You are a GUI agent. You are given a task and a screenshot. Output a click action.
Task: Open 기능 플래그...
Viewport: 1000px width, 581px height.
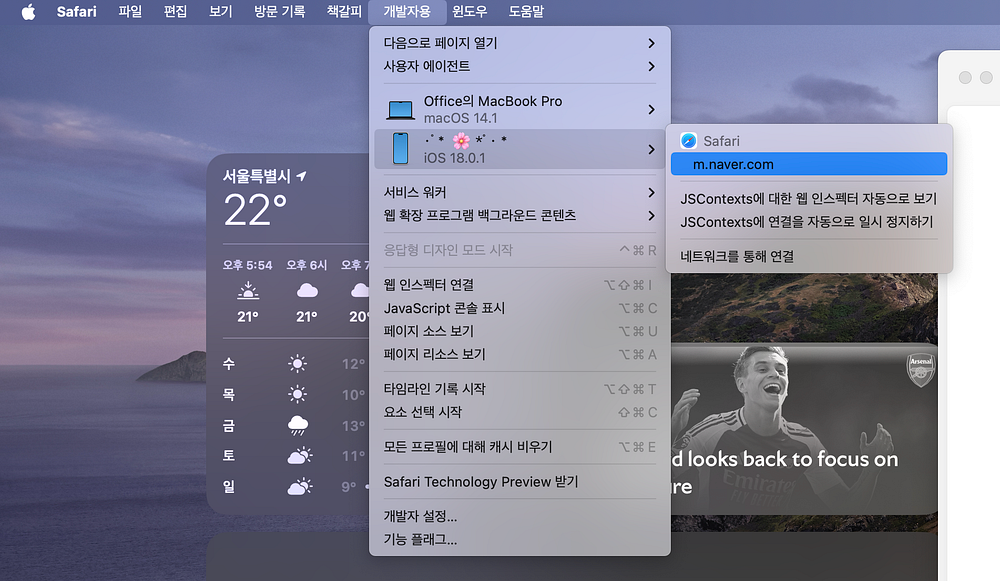tap(520, 540)
